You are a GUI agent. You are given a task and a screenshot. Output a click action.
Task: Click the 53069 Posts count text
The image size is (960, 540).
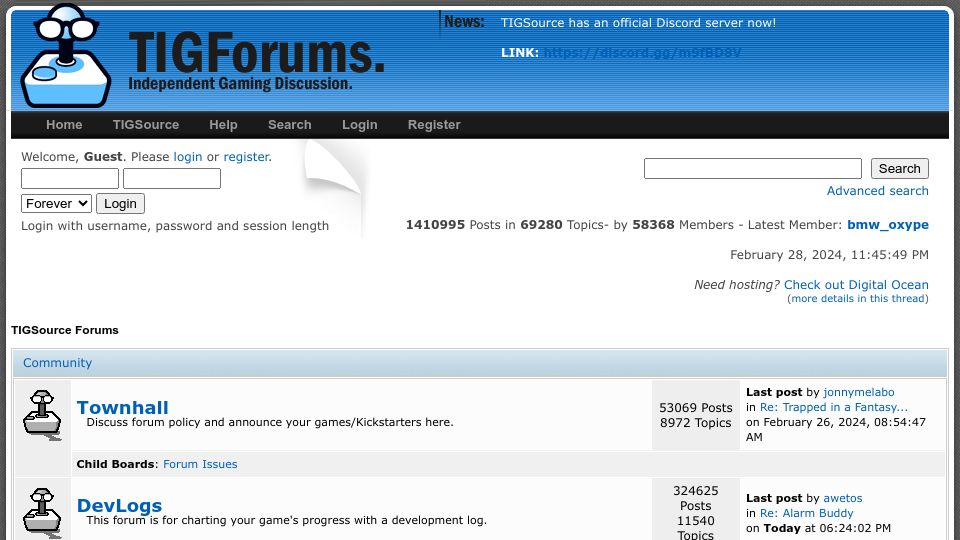click(x=696, y=408)
